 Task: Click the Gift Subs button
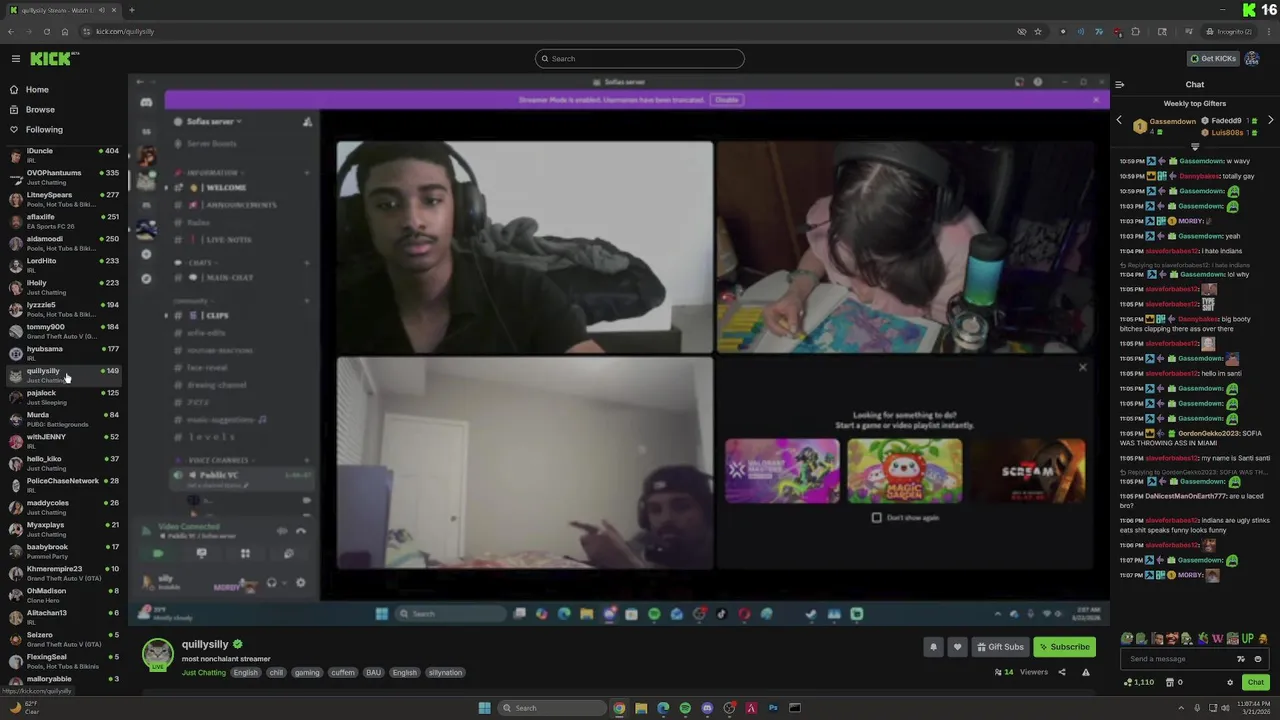(x=1000, y=647)
